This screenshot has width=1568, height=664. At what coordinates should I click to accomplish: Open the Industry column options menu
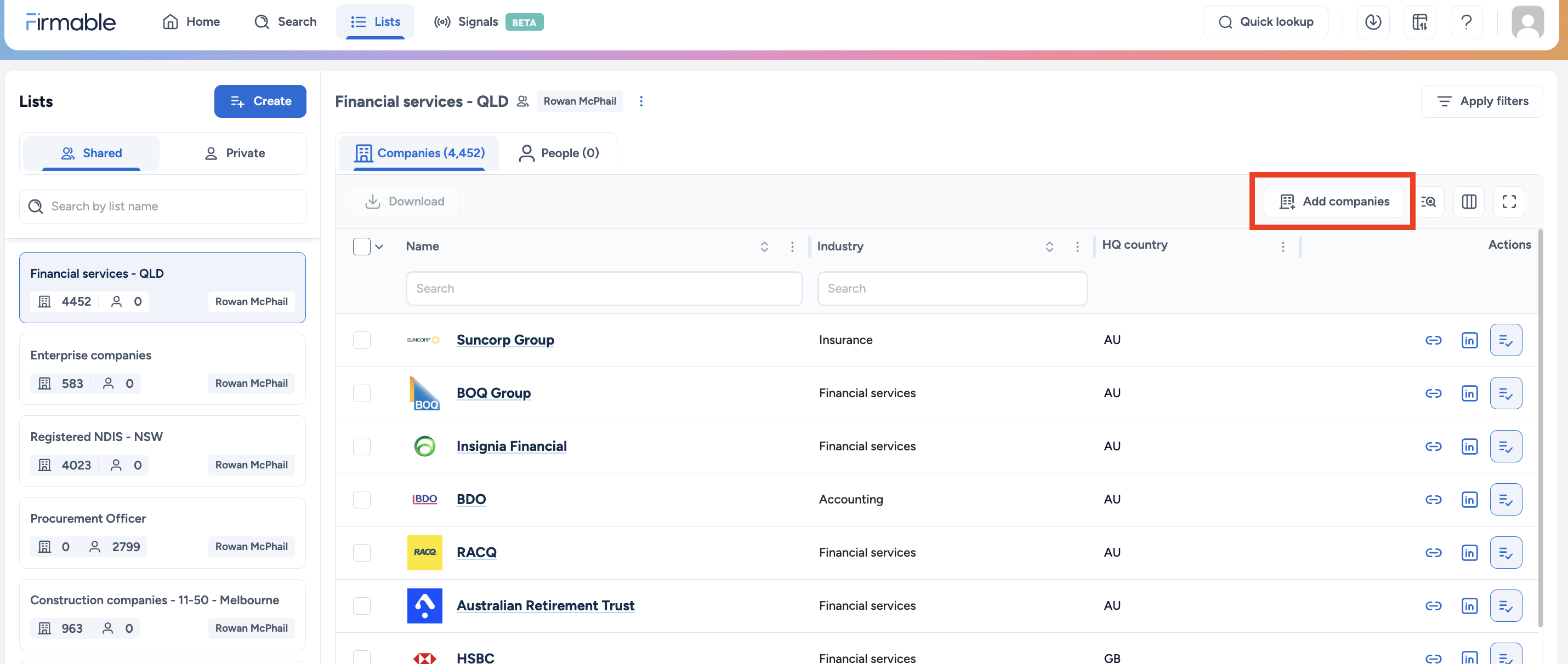click(x=1077, y=247)
